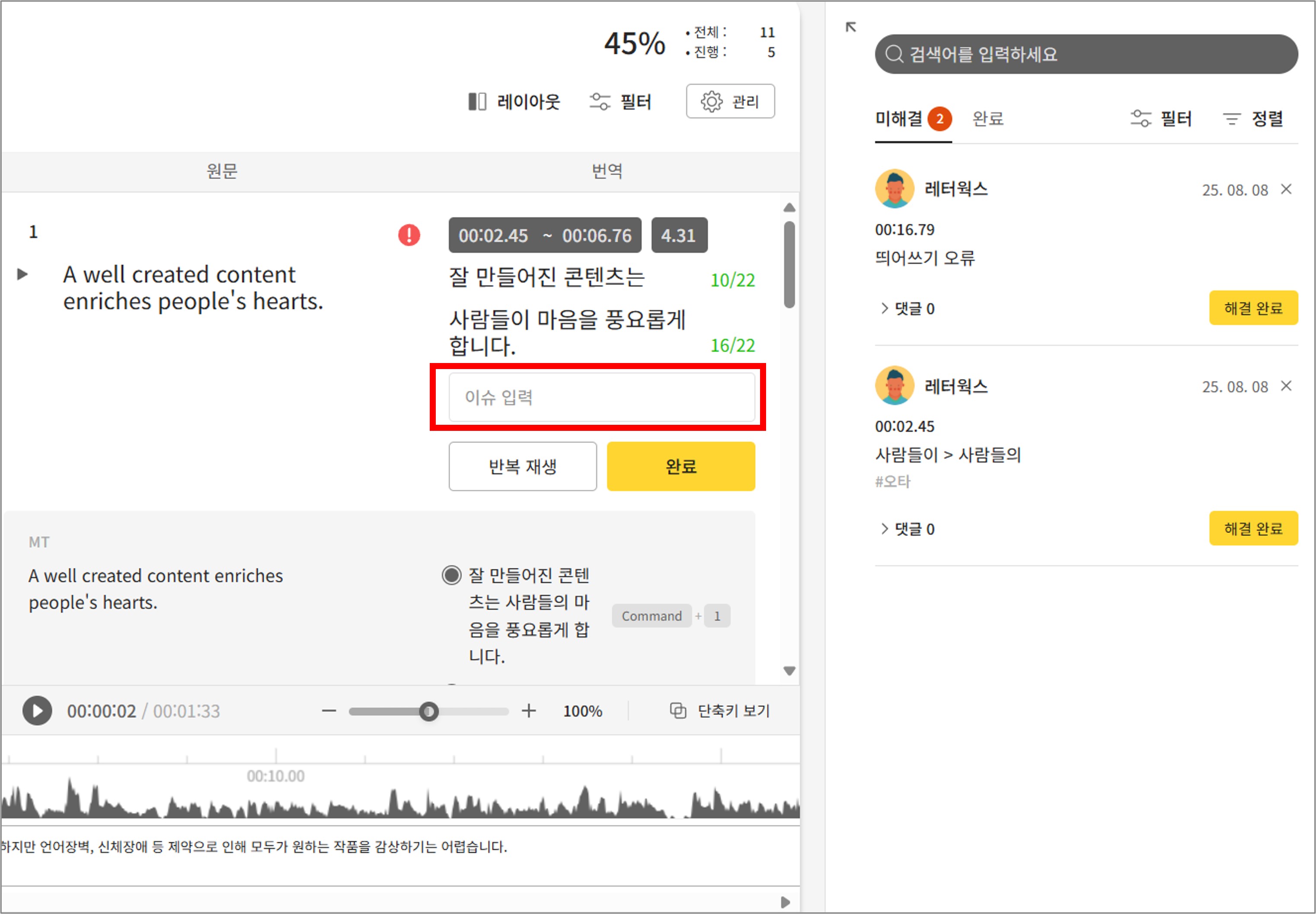The image size is (1316, 914).
Task: Click the zoom slider handle
Action: pos(428,711)
